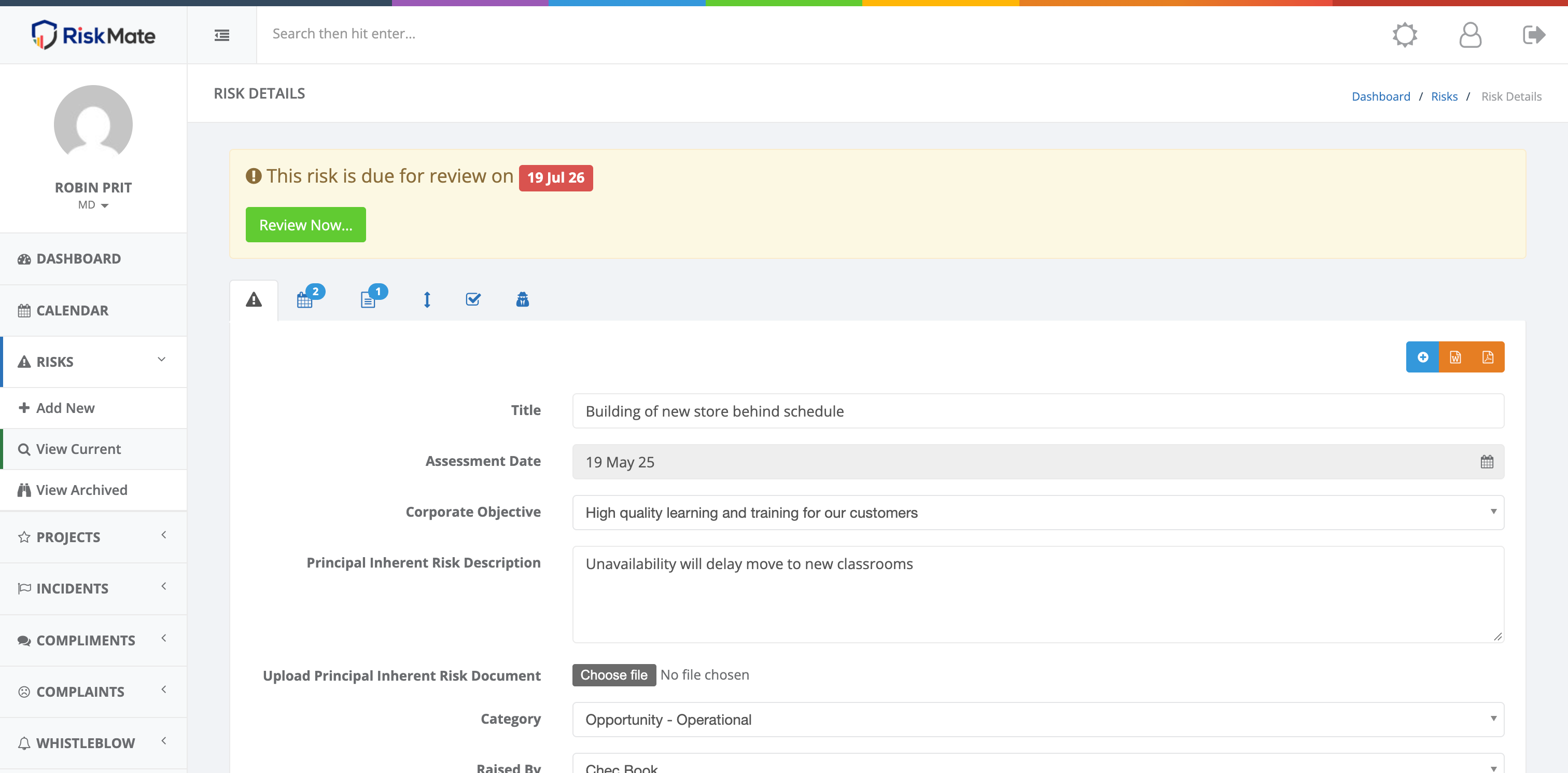
Task: Click the Title input field
Action: pos(1038,411)
